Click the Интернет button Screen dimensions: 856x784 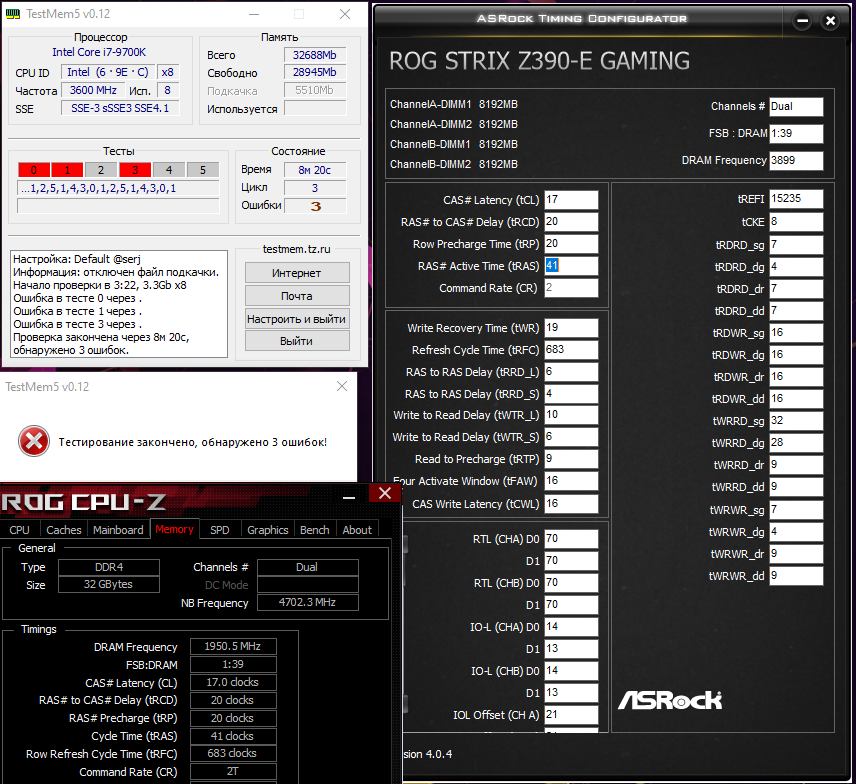pyautogui.click(x=297, y=273)
